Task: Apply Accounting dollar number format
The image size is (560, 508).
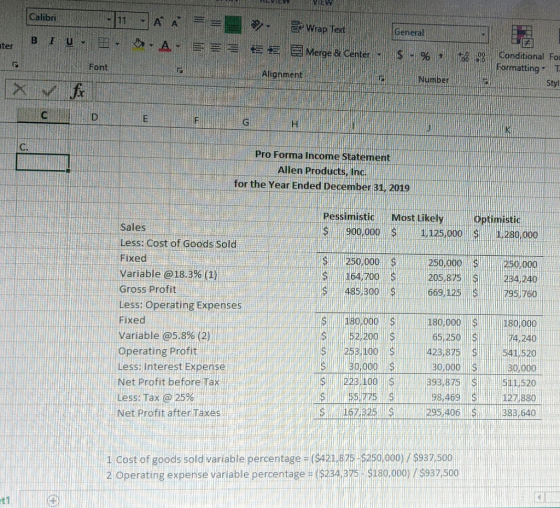Action: (x=400, y=55)
